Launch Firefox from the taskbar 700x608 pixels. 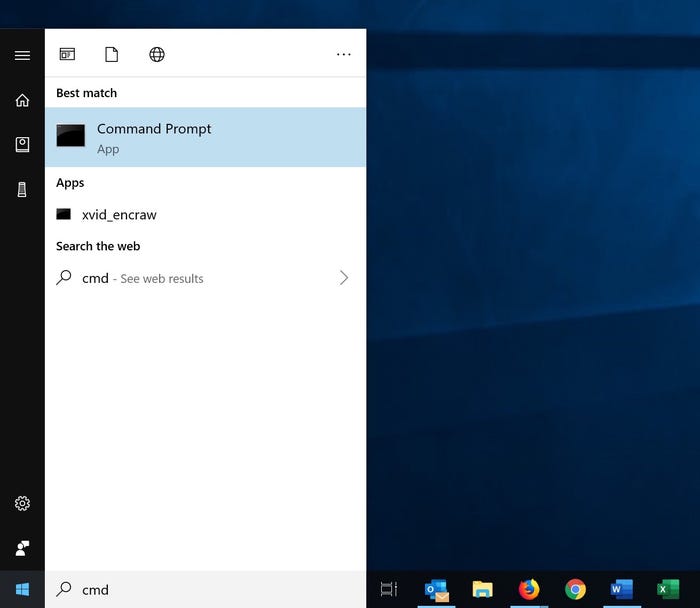(529, 589)
